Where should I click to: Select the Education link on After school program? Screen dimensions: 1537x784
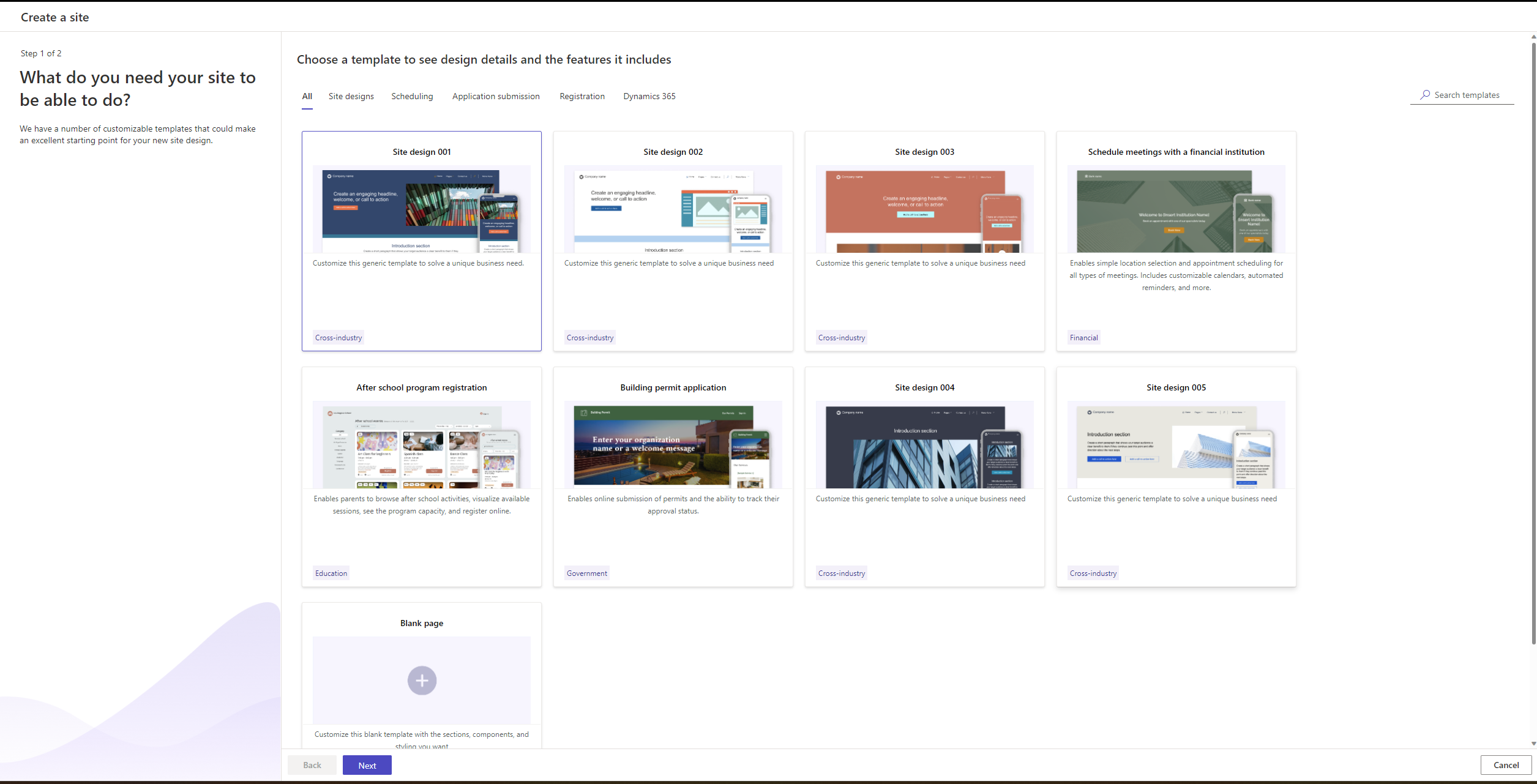click(331, 573)
